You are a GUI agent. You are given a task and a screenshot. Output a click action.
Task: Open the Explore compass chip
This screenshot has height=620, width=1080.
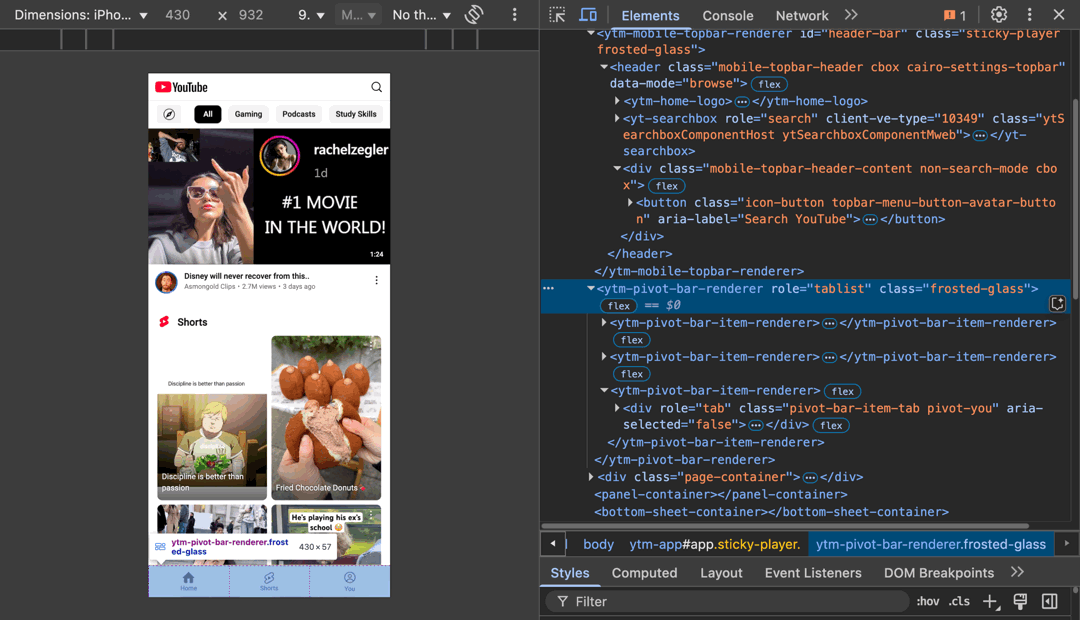(169, 114)
